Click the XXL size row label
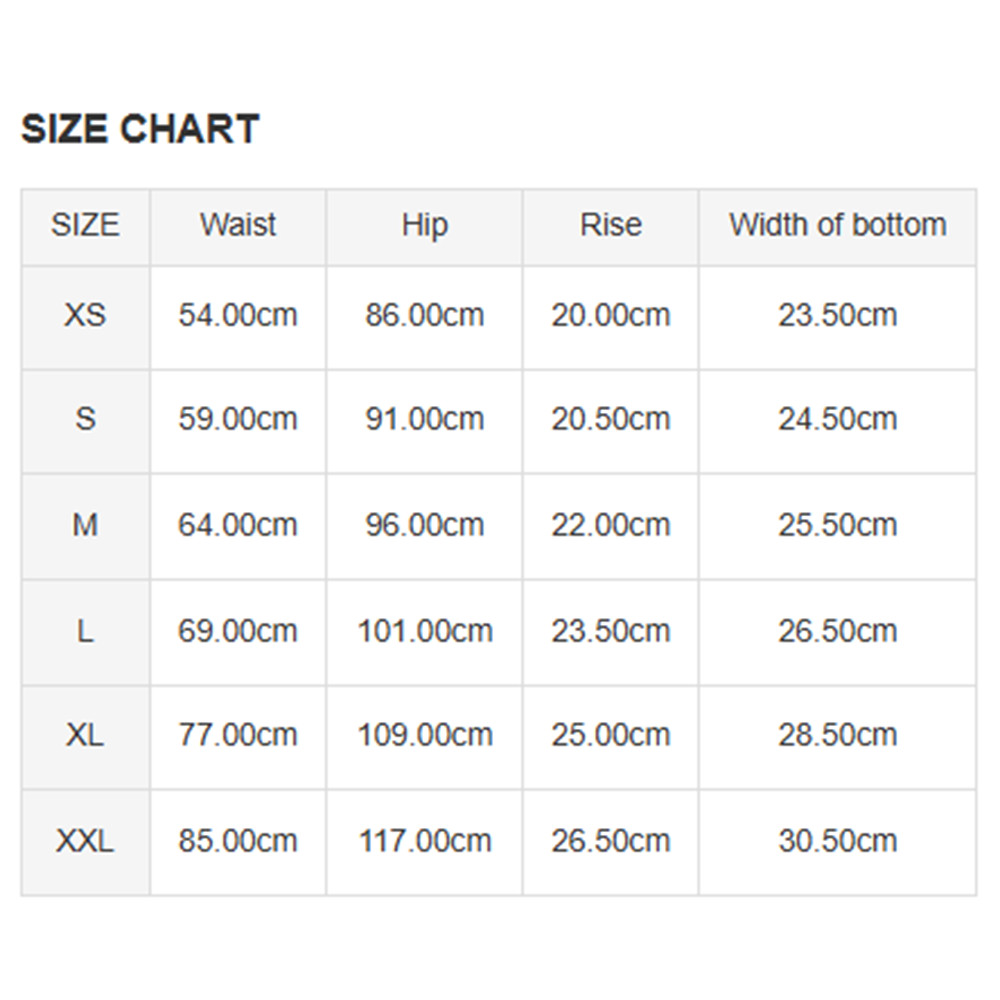 click(x=85, y=841)
